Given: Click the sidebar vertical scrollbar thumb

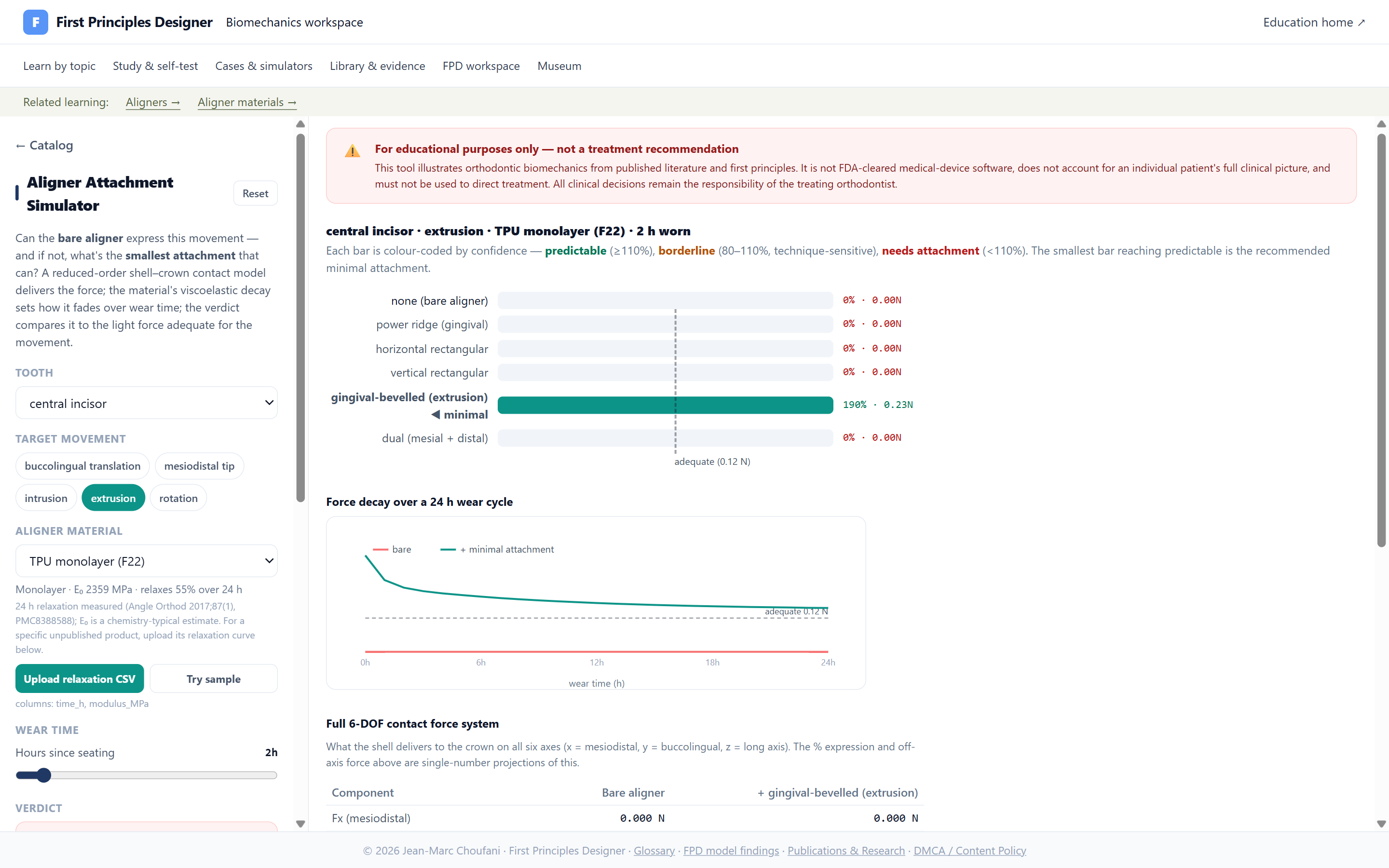Looking at the screenshot, I should point(300,318).
